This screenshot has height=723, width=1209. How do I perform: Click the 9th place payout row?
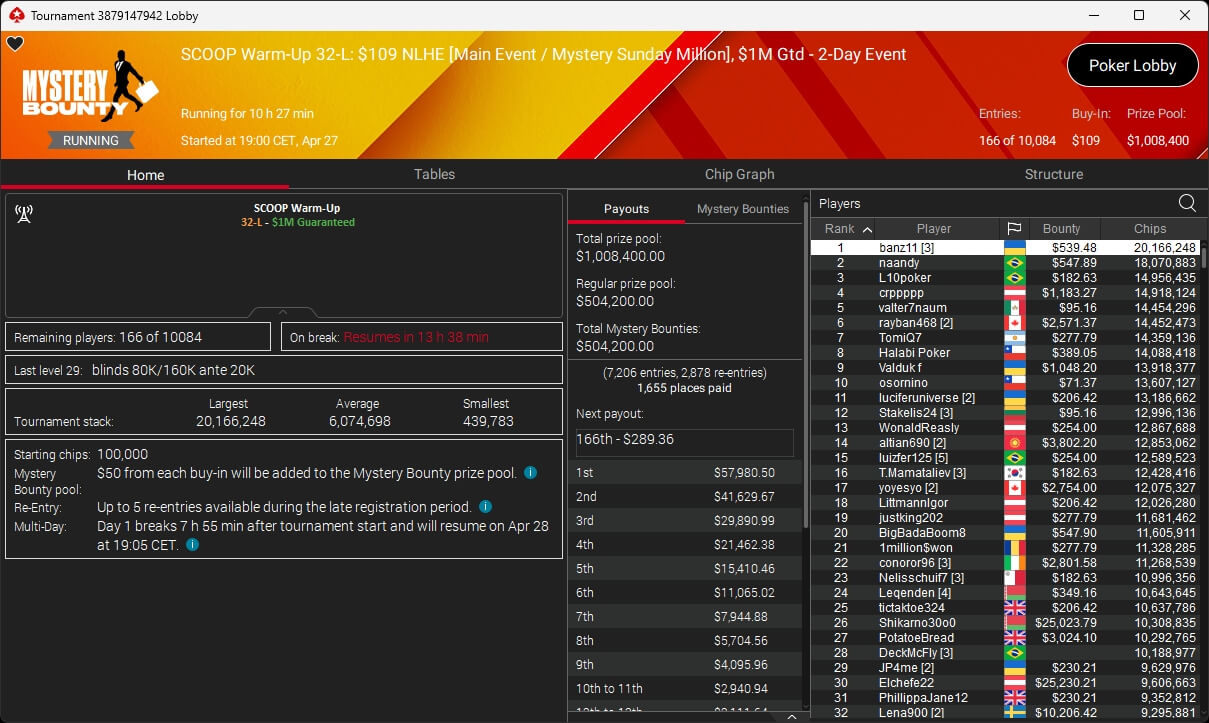click(684, 664)
